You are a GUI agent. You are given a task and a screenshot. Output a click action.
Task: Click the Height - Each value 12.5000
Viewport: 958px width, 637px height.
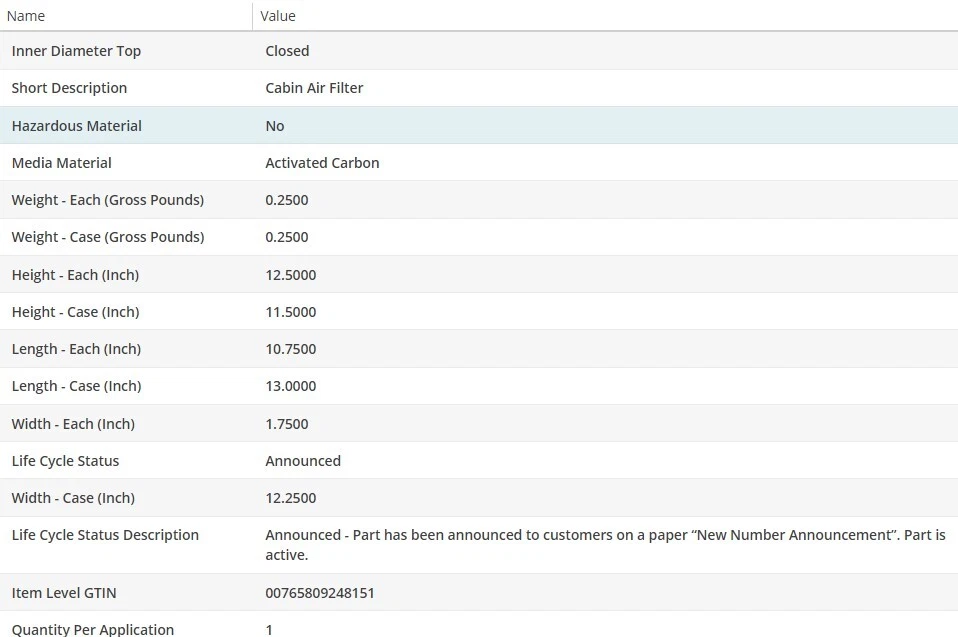pos(290,275)
